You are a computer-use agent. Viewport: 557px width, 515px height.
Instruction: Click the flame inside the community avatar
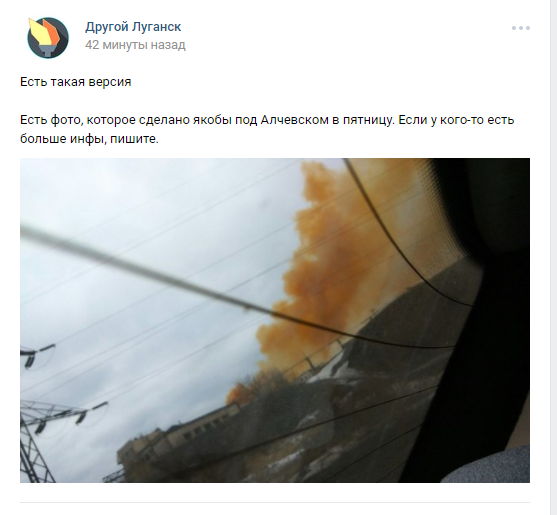[x=45, y=32]
